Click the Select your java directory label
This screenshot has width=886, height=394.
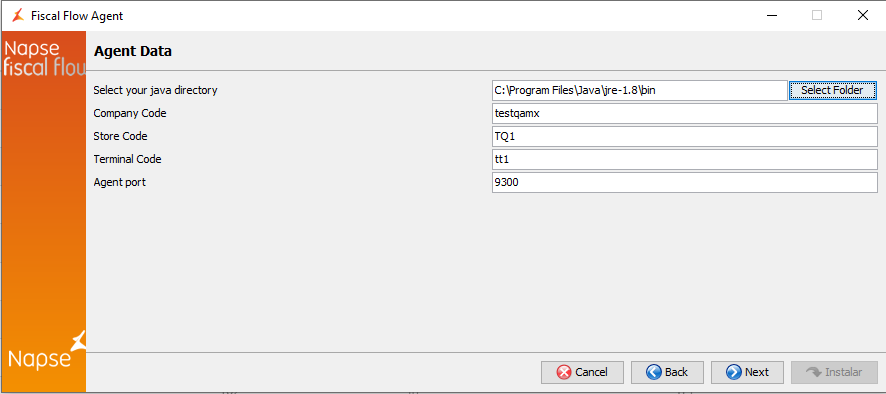click(155, 90)
